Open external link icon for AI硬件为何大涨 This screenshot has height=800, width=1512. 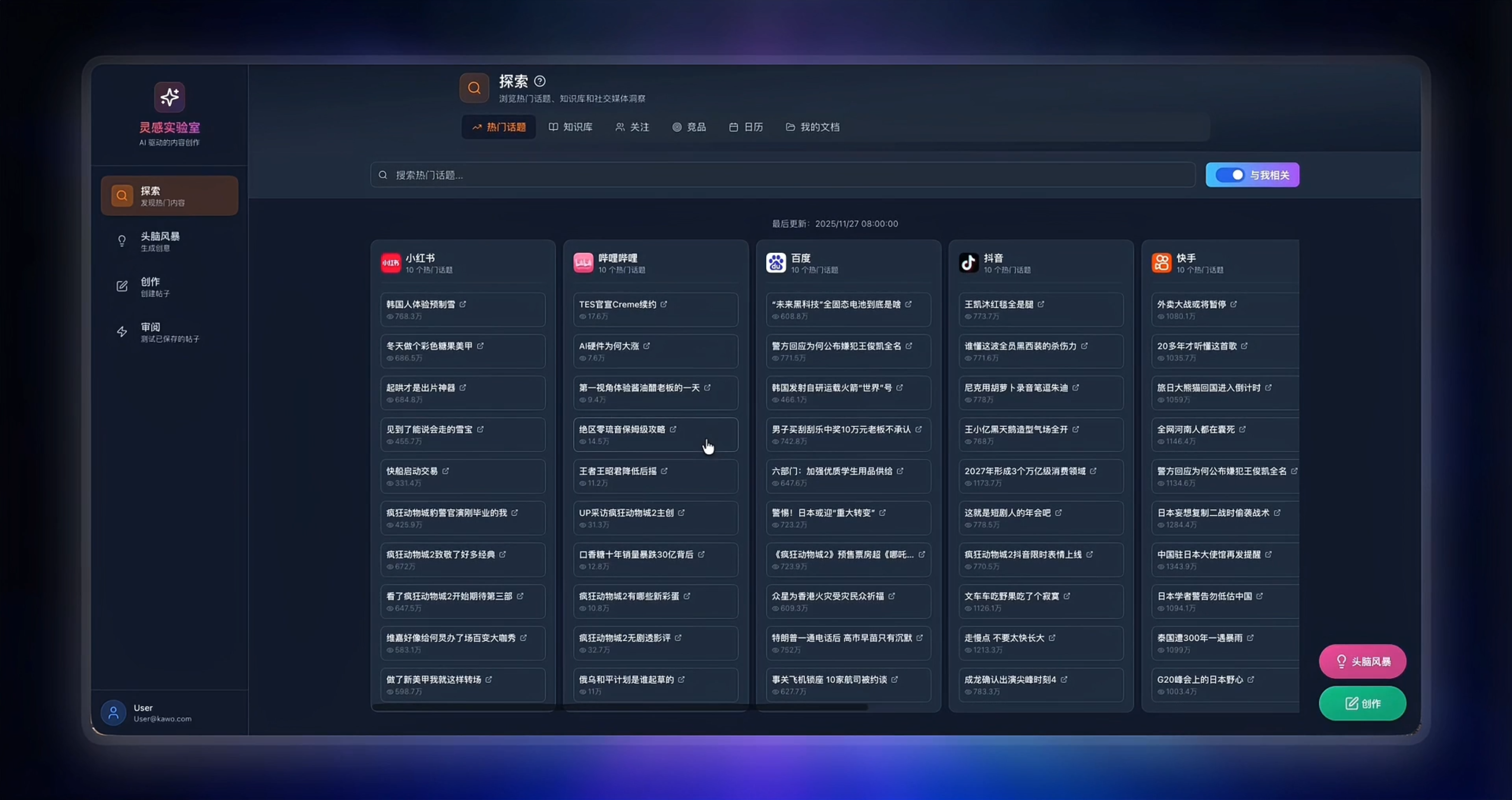tap(646, 346)
